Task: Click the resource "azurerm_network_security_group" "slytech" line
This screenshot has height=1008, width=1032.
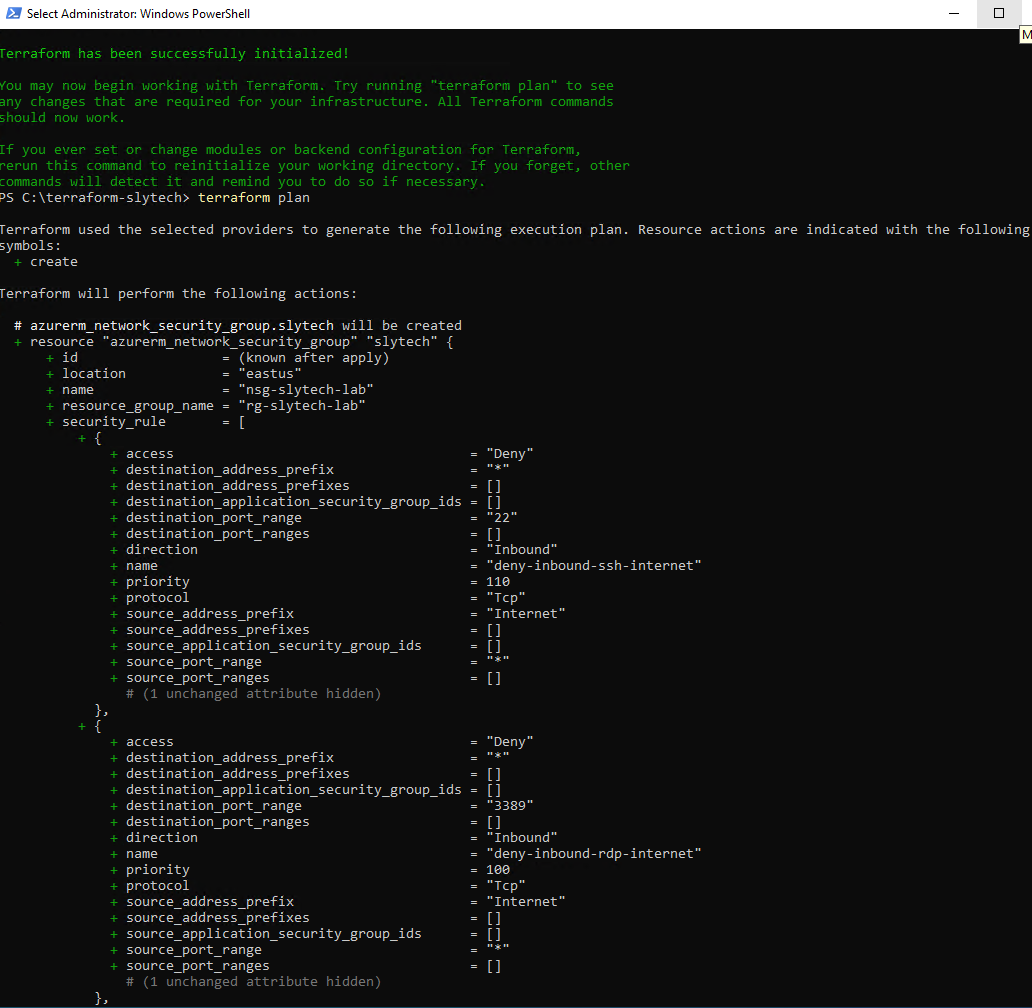Action: click(234, 341)
